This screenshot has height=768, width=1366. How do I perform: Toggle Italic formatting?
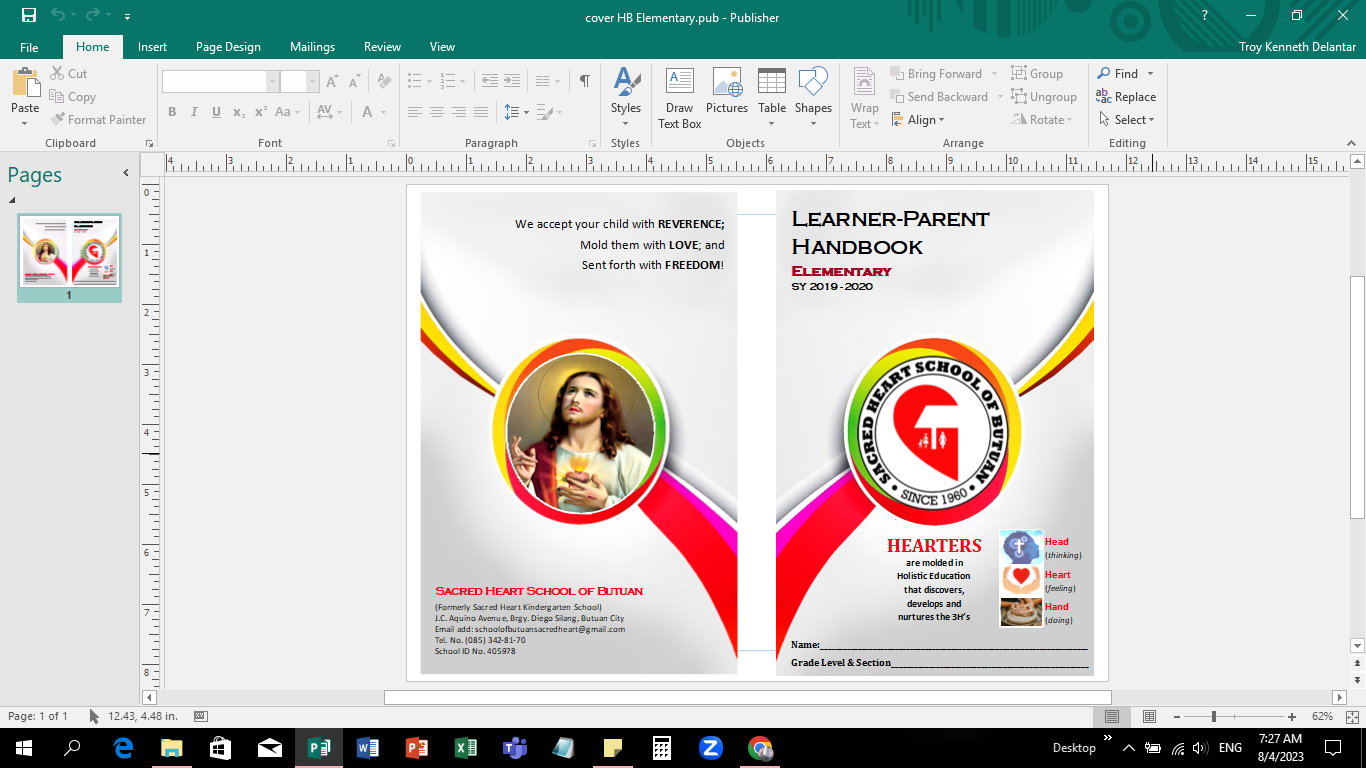click(194, 112)
